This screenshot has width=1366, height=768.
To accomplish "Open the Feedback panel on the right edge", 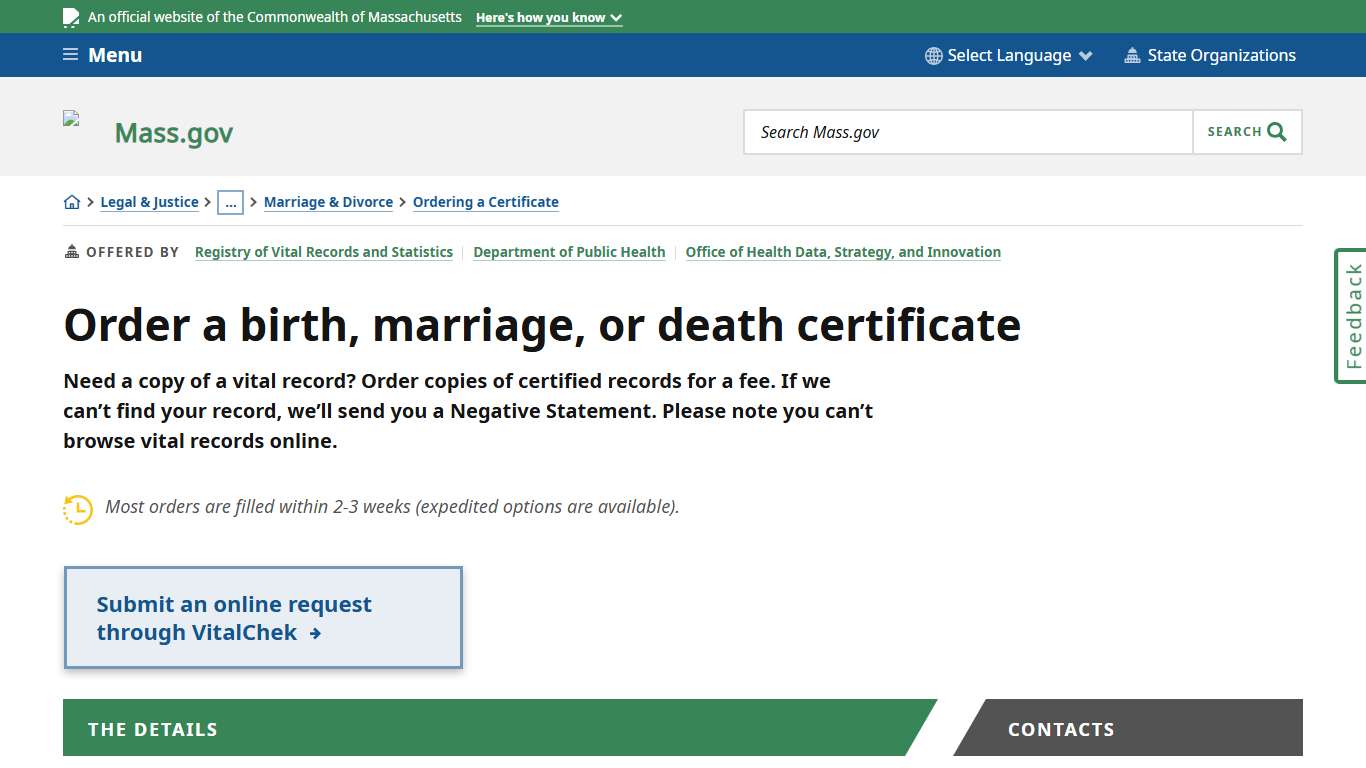I will pyautogui.click(x=1351, y=316).
